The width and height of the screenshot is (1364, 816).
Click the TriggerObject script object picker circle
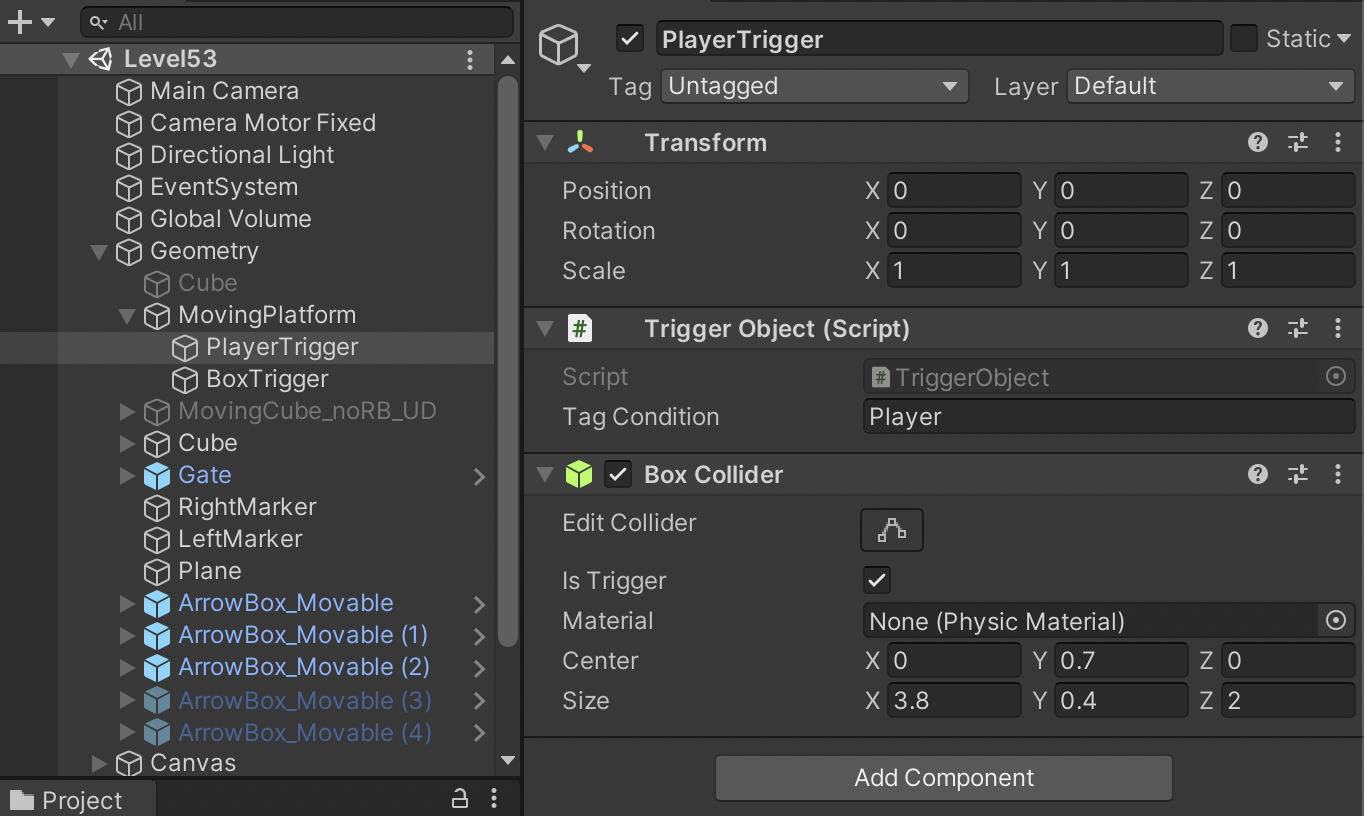coord(1336,377)
